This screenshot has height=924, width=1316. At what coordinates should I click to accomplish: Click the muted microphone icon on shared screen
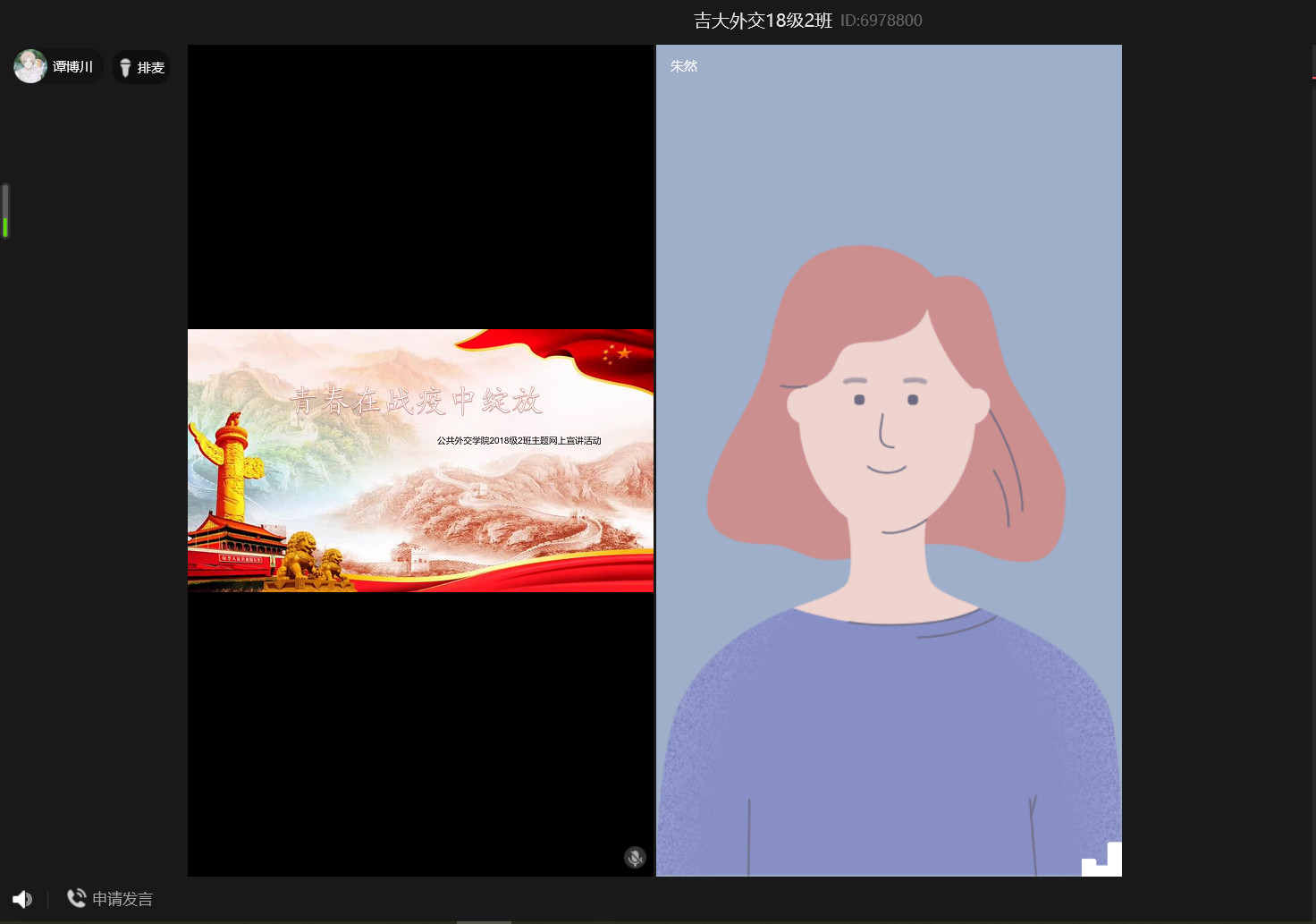coord(635,858)
